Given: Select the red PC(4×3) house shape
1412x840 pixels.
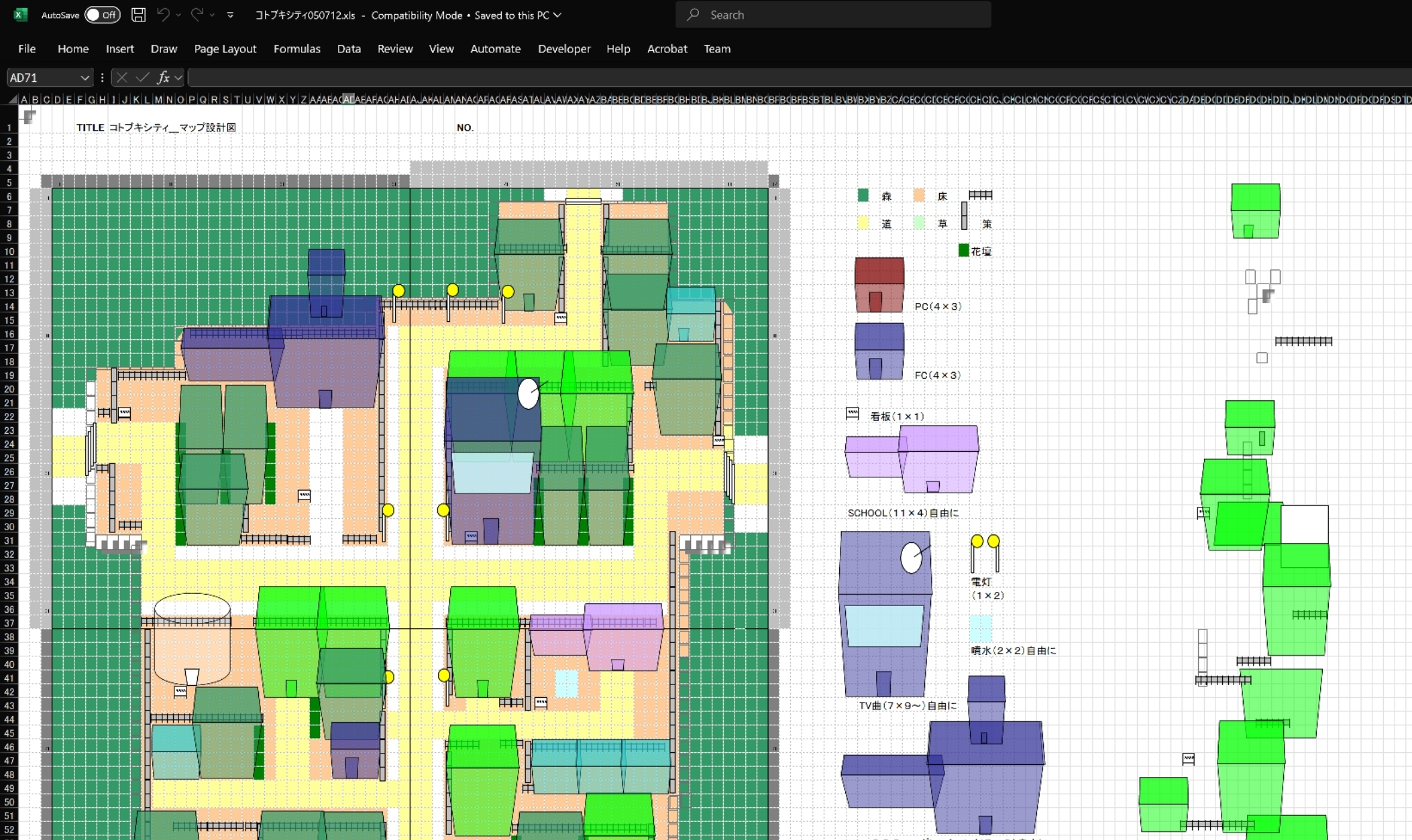Looking at the screenshot, I should point(879,285).
